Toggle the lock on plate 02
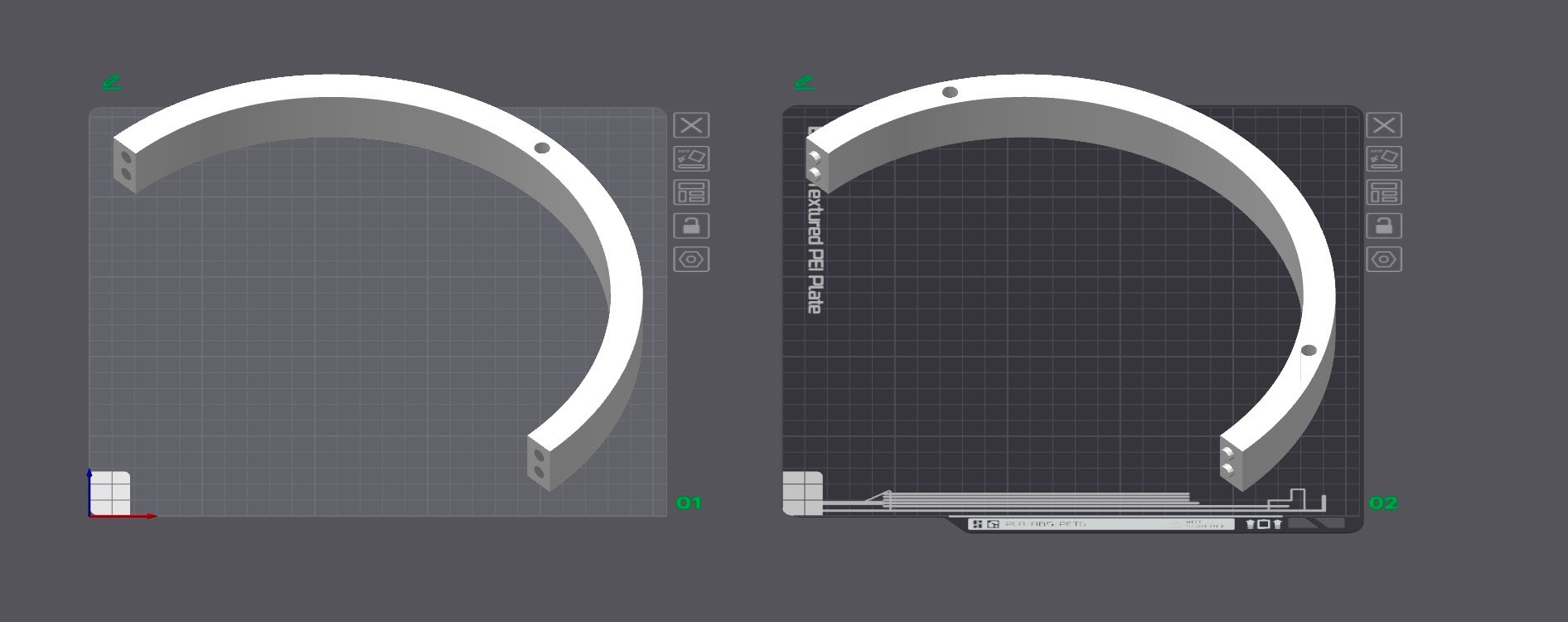This screenshot has height=622, width=1568. pyautogui.click(x=1384, y=226)
